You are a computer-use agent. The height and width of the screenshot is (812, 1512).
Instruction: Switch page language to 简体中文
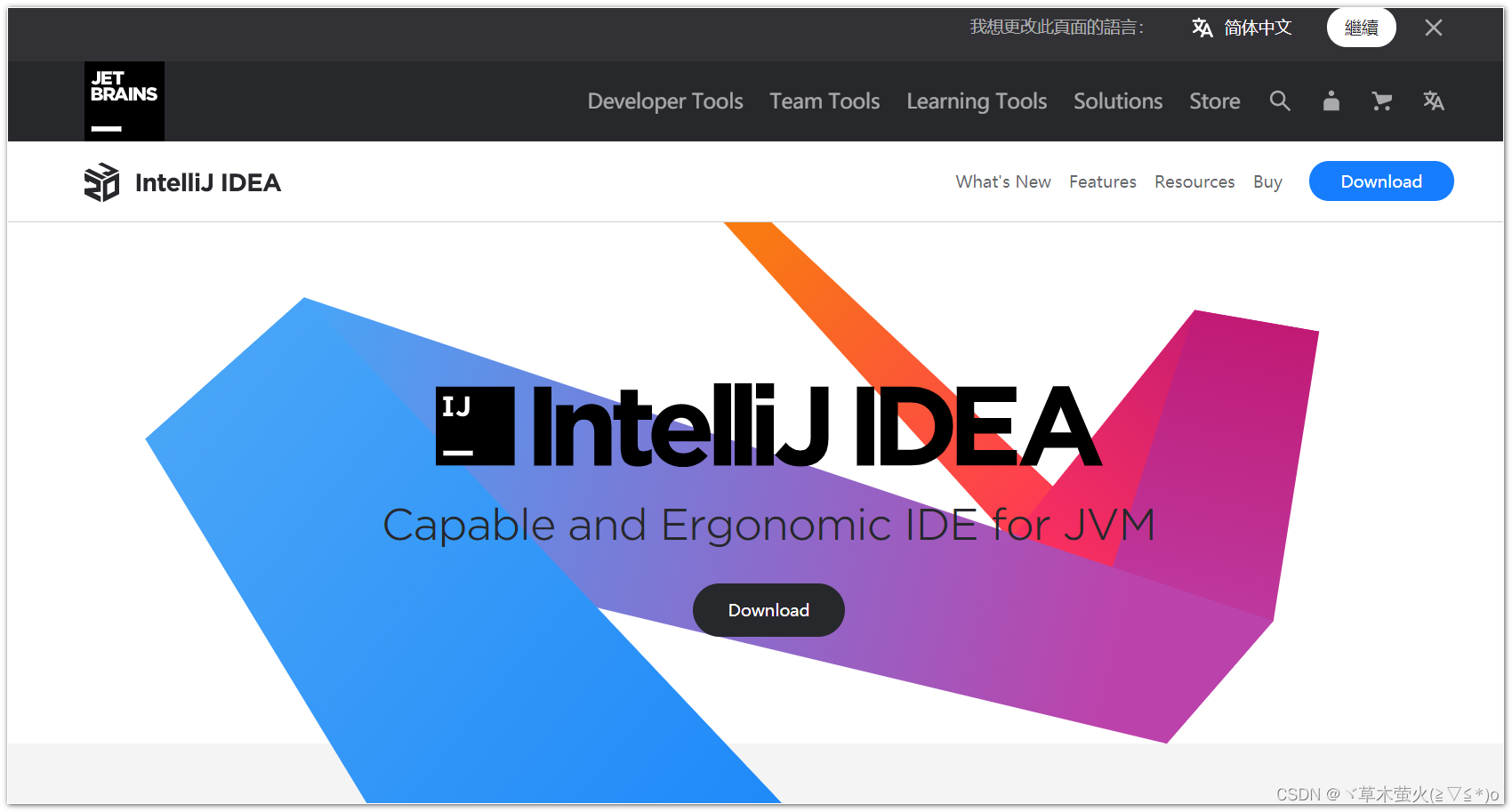[1258, 28]
